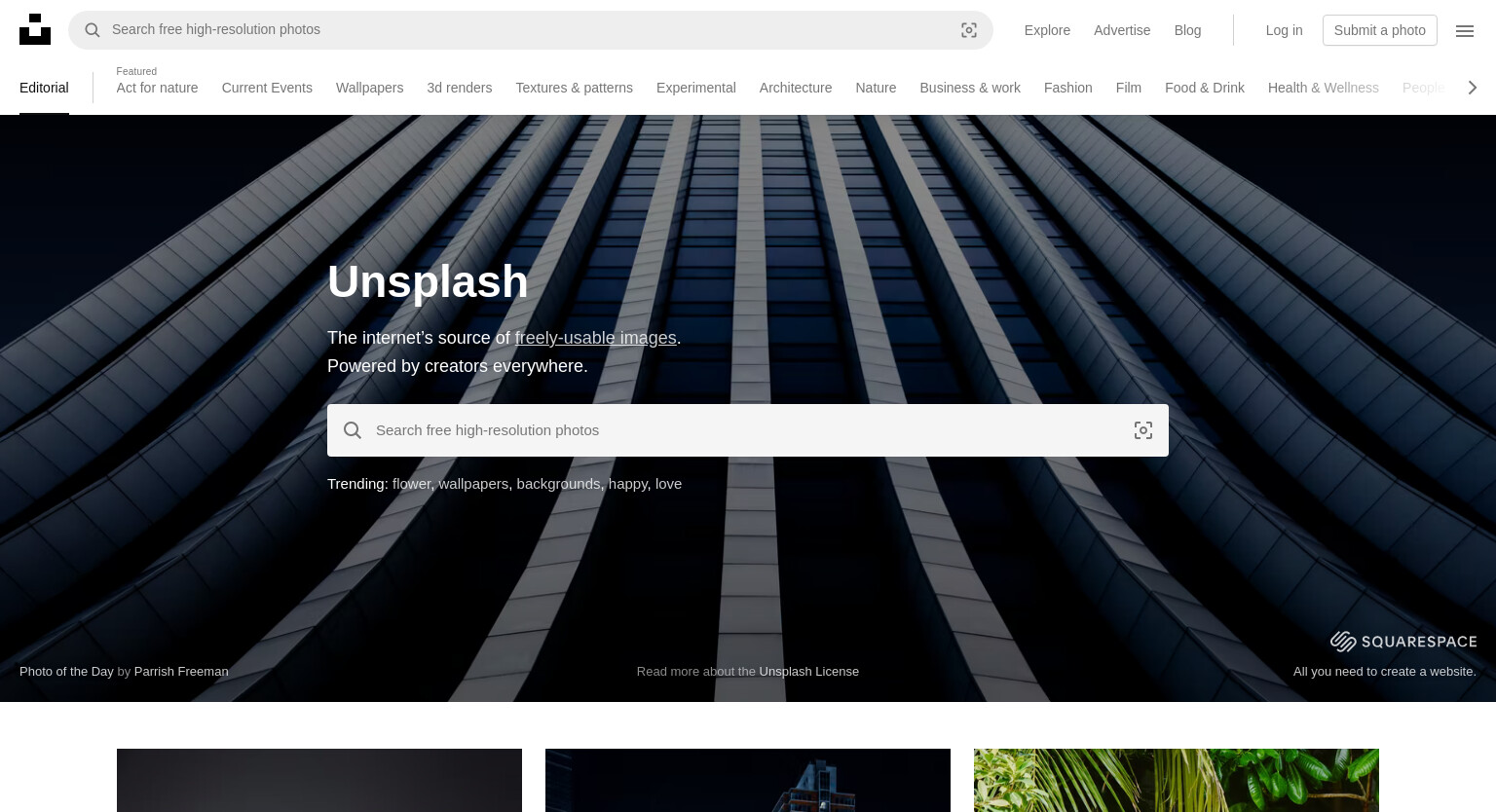Focus the top search field

tap(531, 30)
